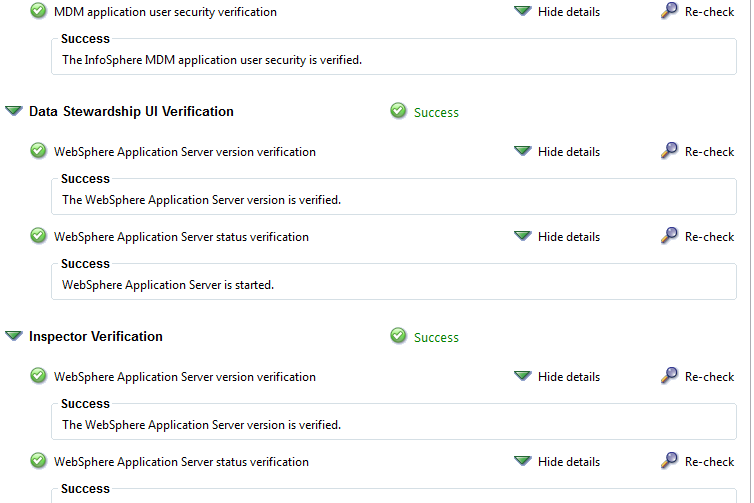Click check icon for Data Stewardship WebSphere status verification
The image size is (754, 503).
click(x=38, y=236)
